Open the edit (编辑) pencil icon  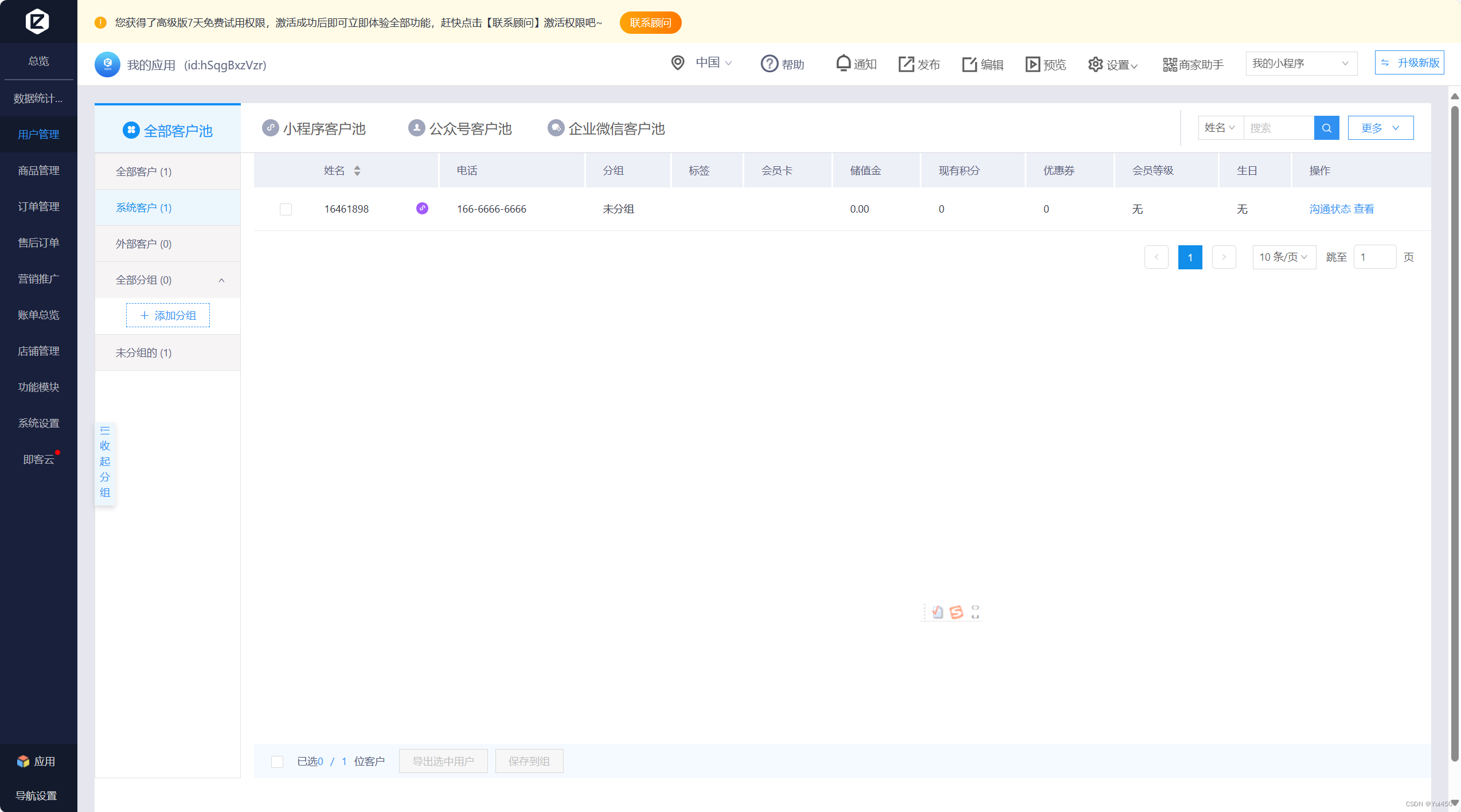click(969, 64)
